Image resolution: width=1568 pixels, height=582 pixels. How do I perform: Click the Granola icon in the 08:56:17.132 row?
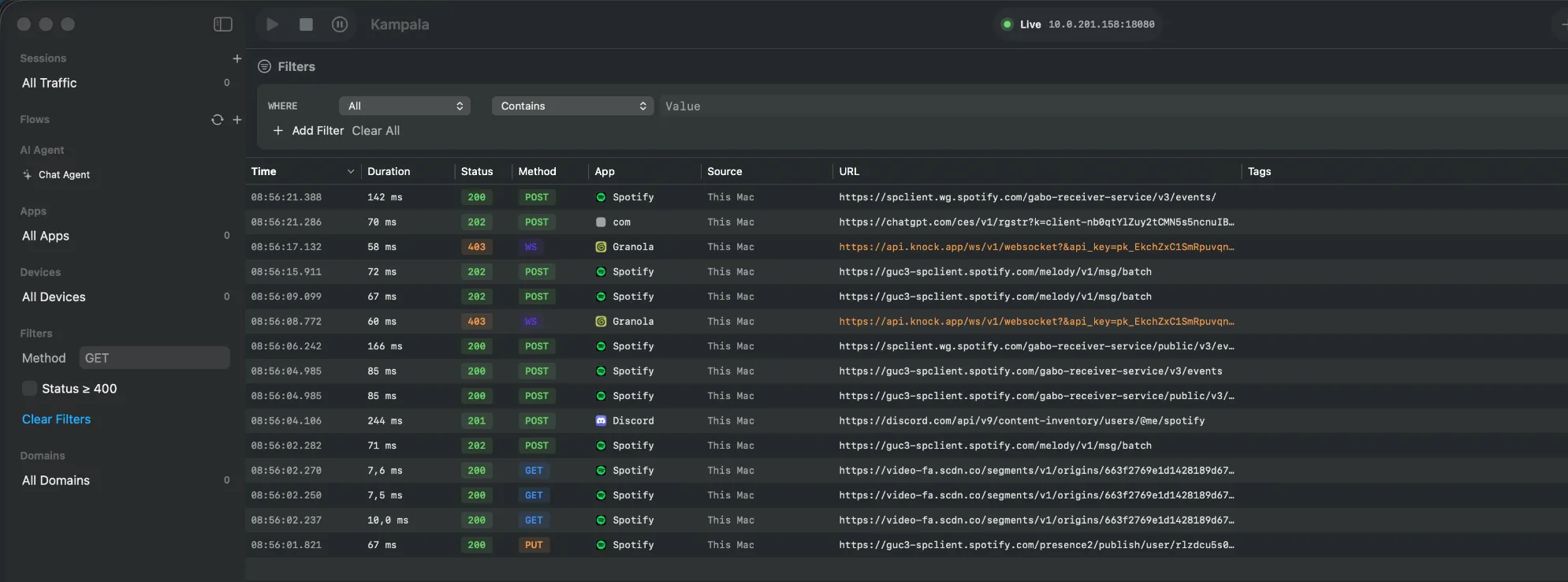[601, 247]
